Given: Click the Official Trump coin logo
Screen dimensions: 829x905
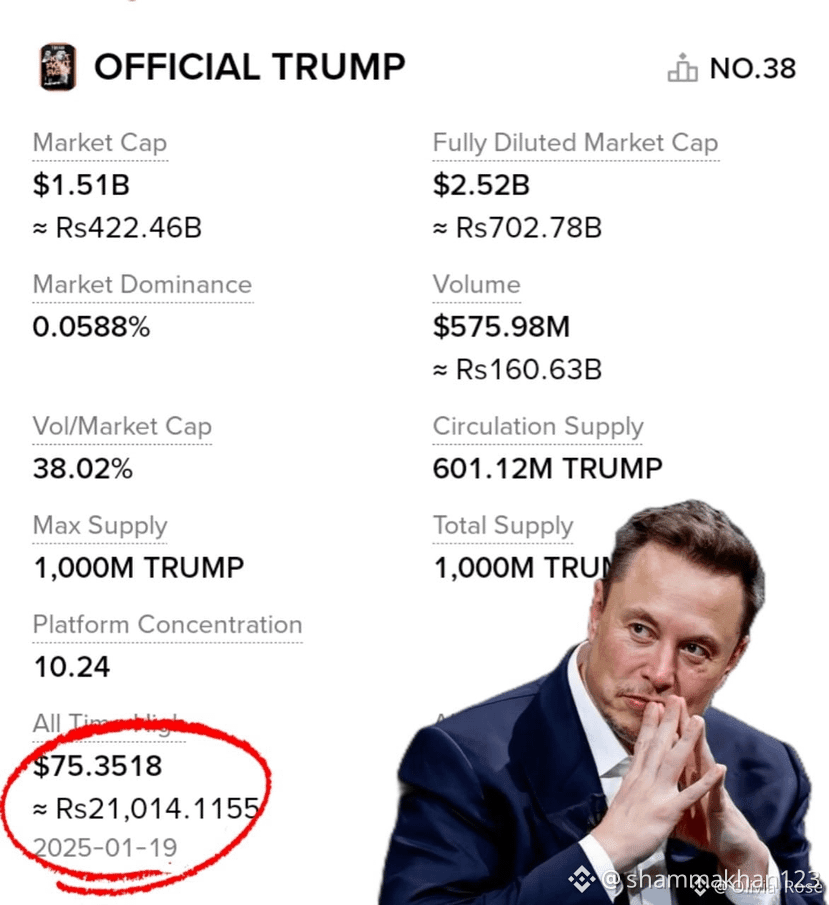Looking at the screenshot, I should [57, 67].
